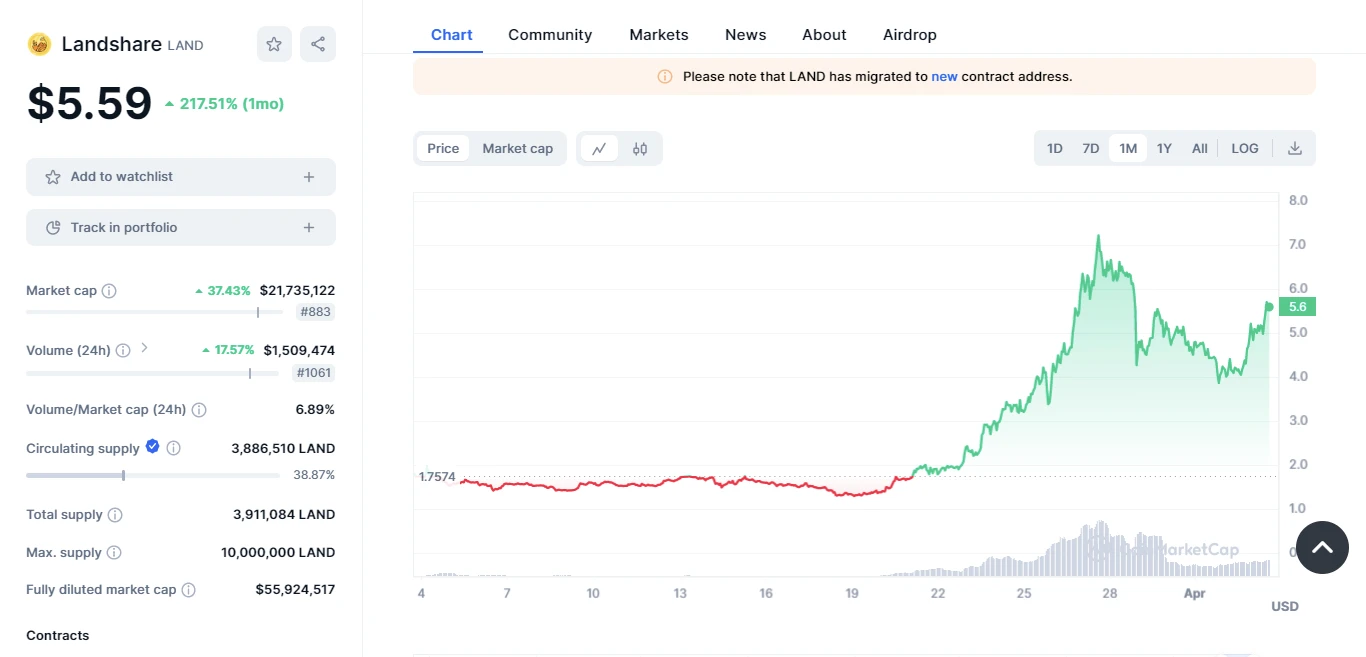Click the notice warning icon
The width and height of the screenshot is (1366, 657).
point(665,77)
